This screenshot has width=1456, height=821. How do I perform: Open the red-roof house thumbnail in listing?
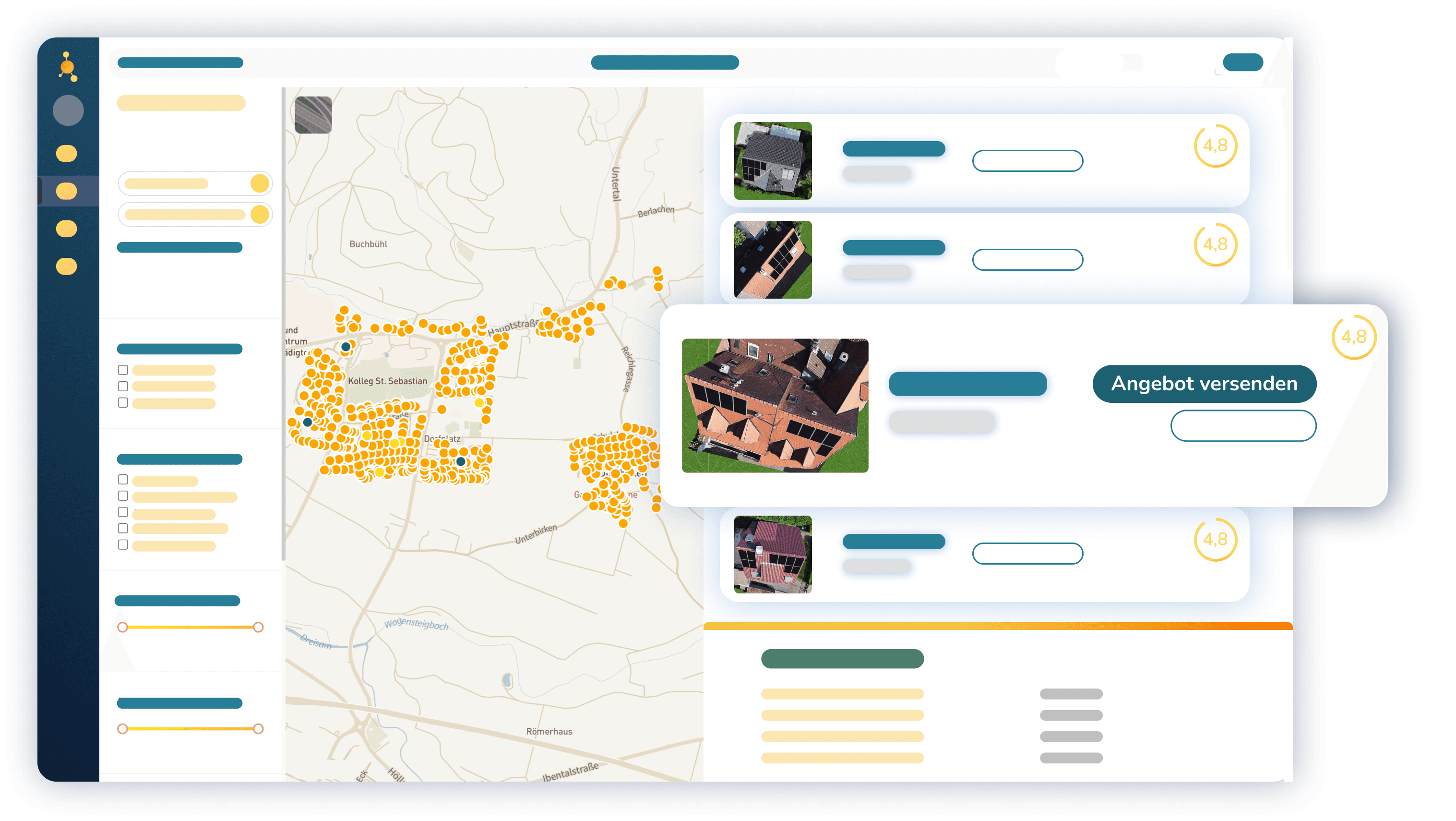pos(773,554)
